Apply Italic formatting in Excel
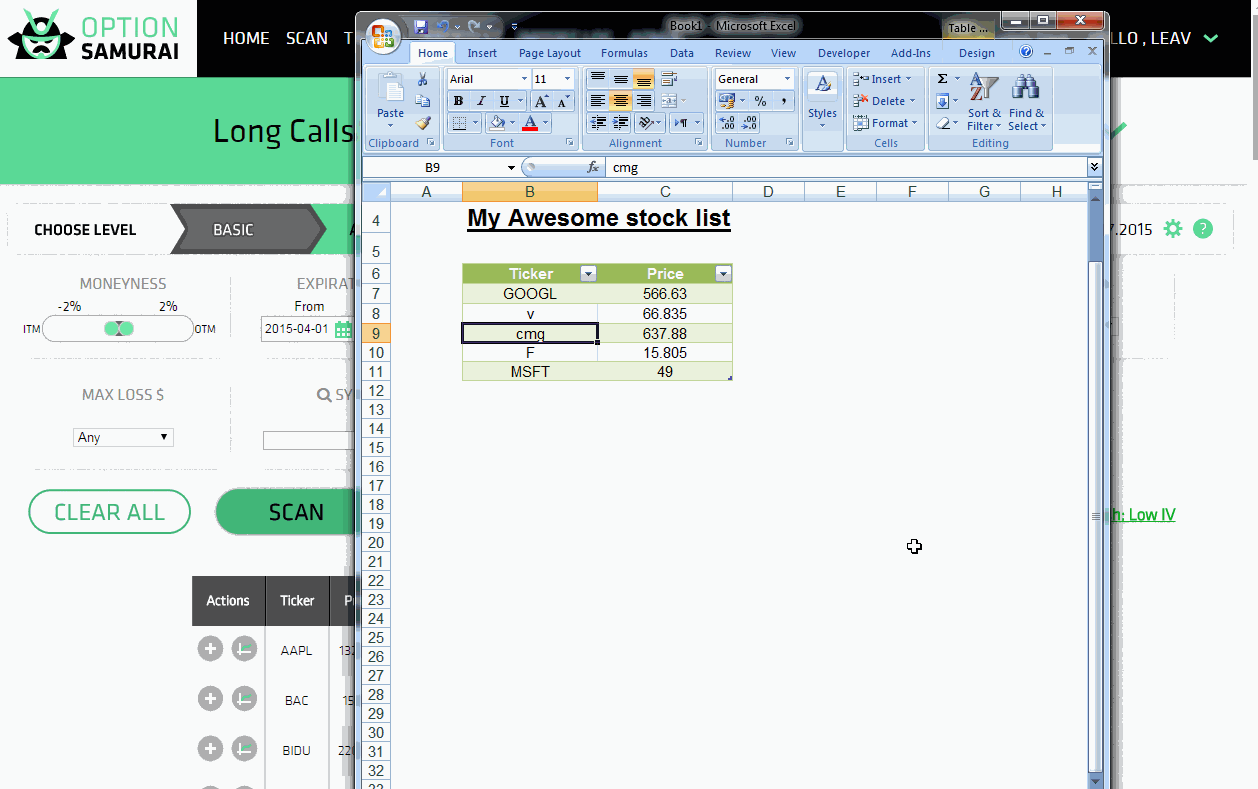The image size is (1258, 789). click(x=481, y=101)
